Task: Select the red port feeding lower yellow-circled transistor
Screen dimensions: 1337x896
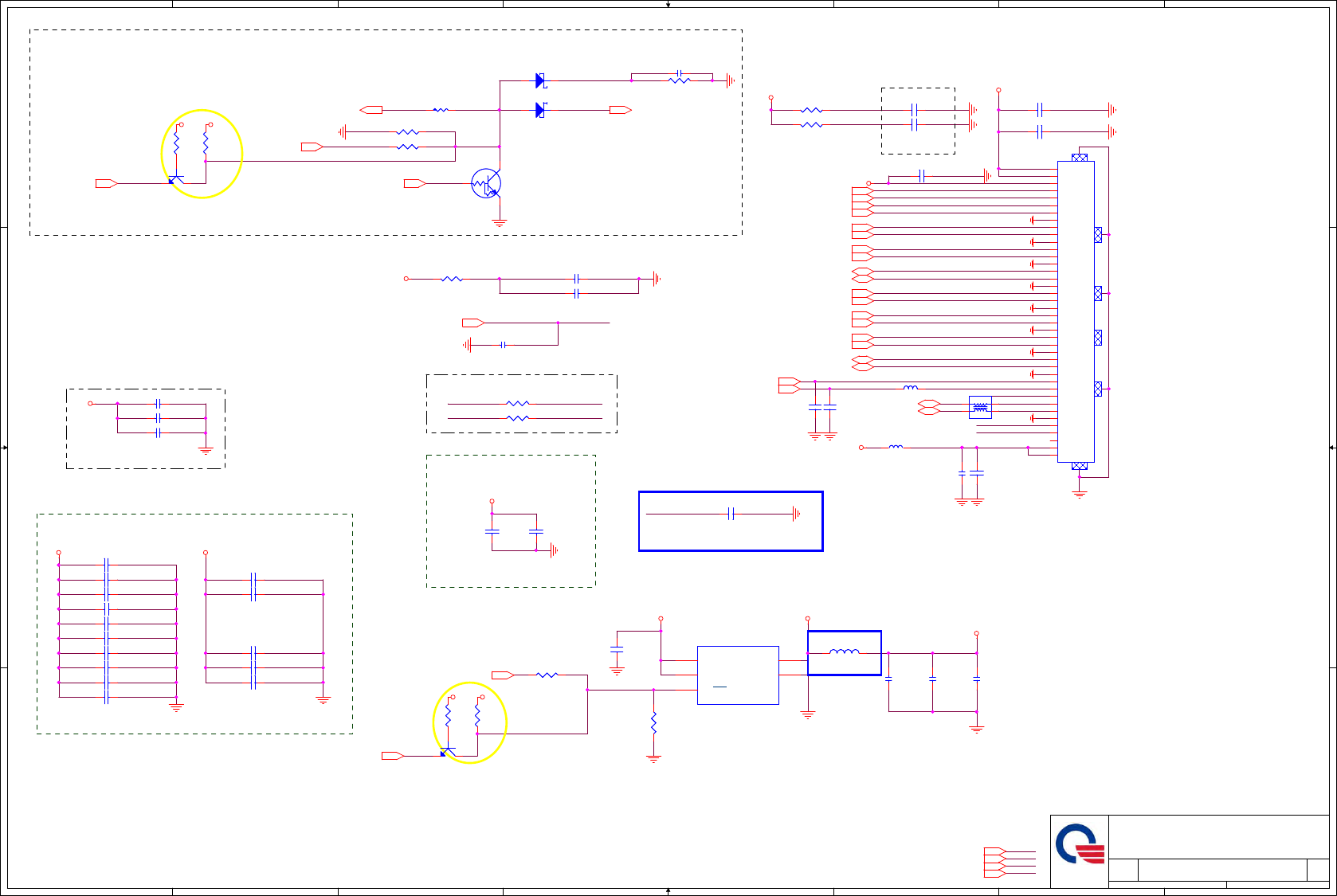Action: click(x=393, y=756)
